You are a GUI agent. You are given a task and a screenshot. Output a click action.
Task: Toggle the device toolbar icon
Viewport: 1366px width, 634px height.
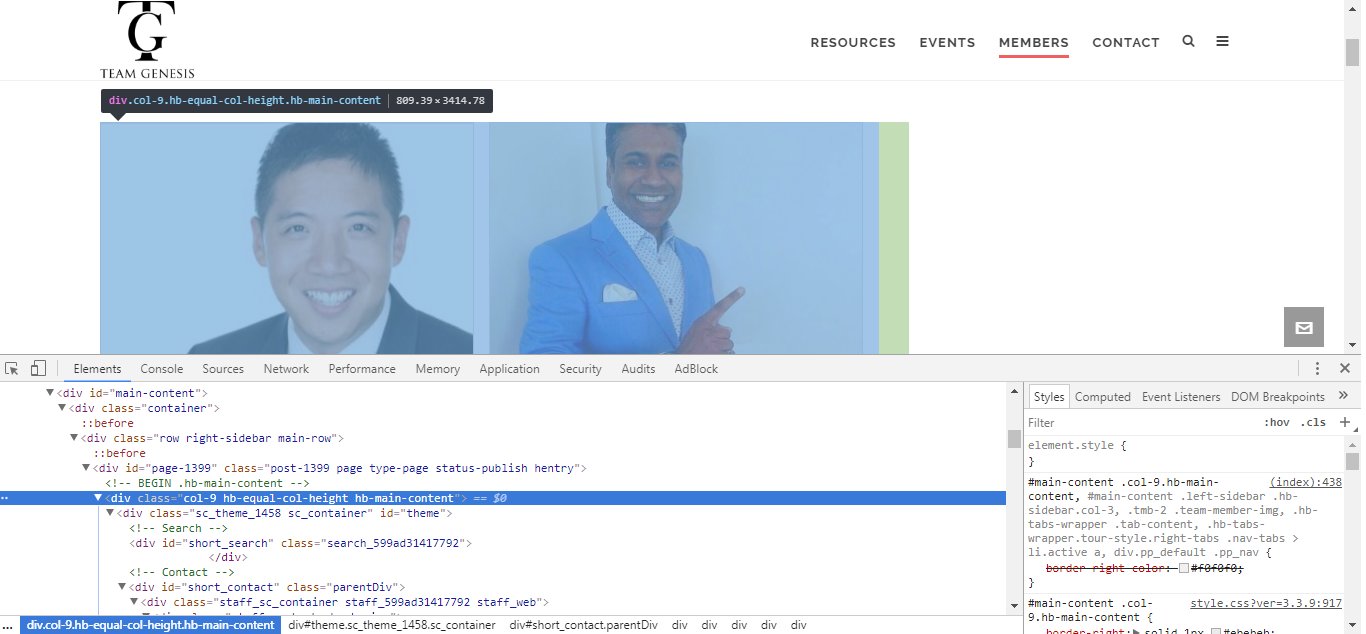point(38,368)
